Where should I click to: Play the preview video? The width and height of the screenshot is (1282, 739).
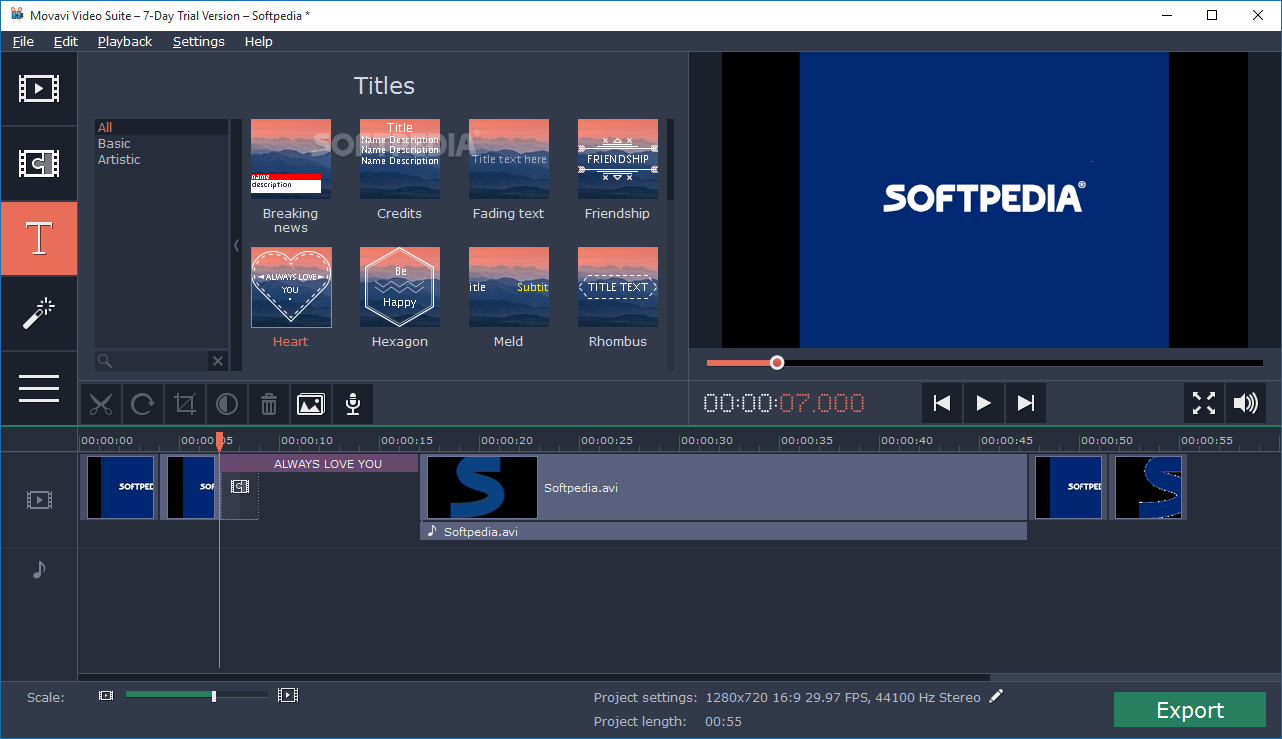click(983, 403)
